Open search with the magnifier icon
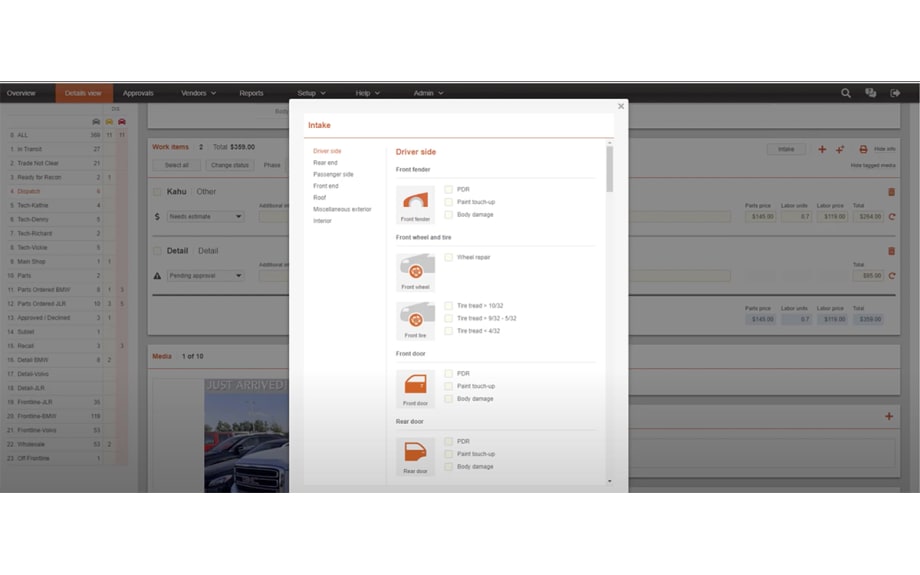The width and height of the screenshot is (920, 575). point(846,93)
